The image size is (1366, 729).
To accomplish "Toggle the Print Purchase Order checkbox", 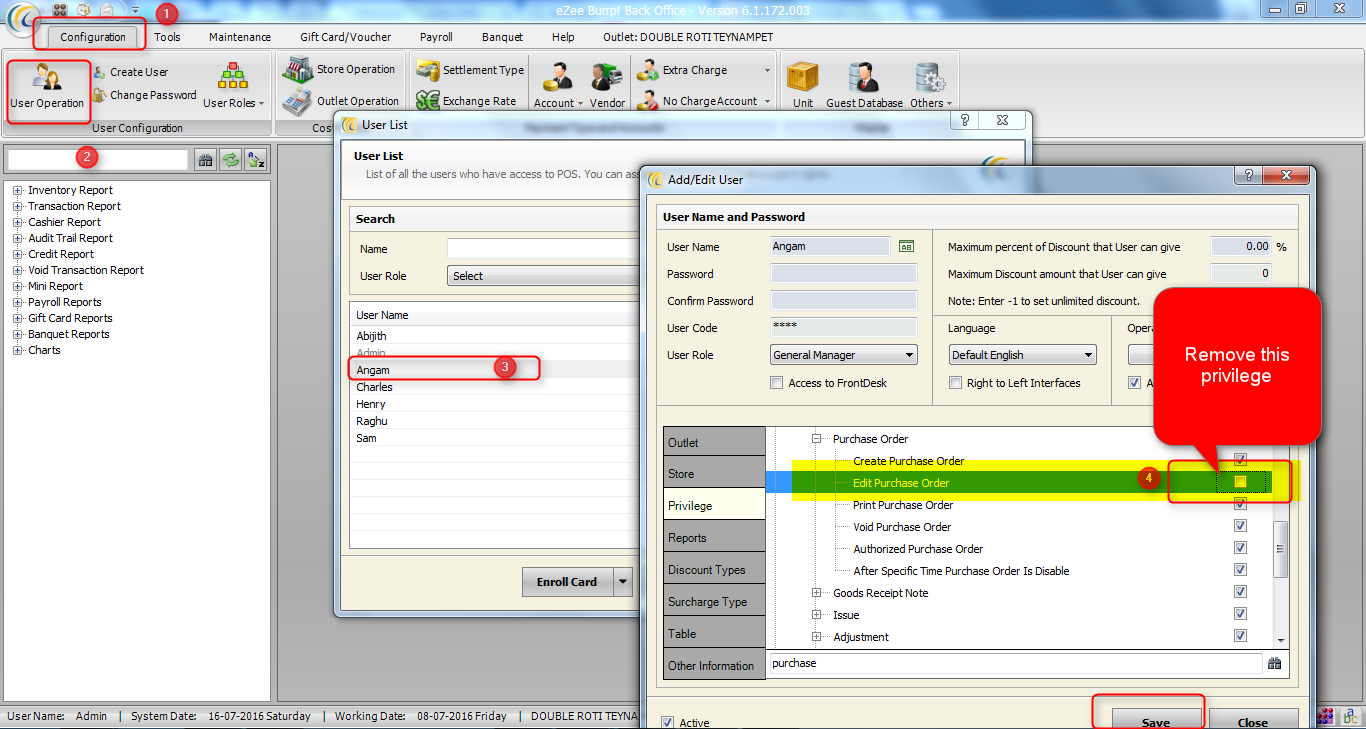I will [x=1241, y=504].
